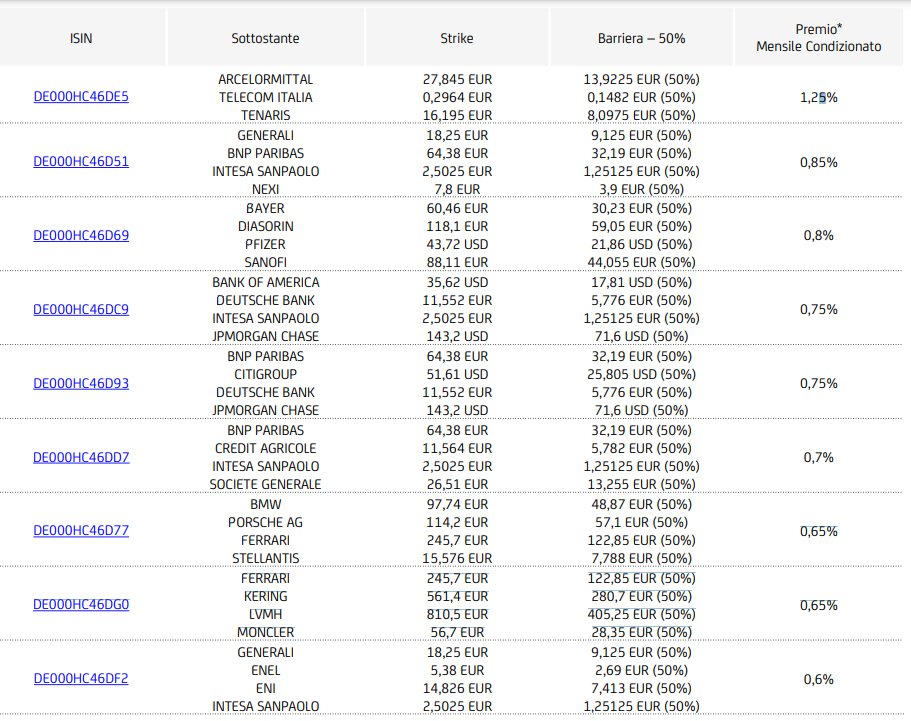Image resolution: width=911 pixels, height=721 pixels.
Task: Click the Strike column header
Action: [457, 38]
